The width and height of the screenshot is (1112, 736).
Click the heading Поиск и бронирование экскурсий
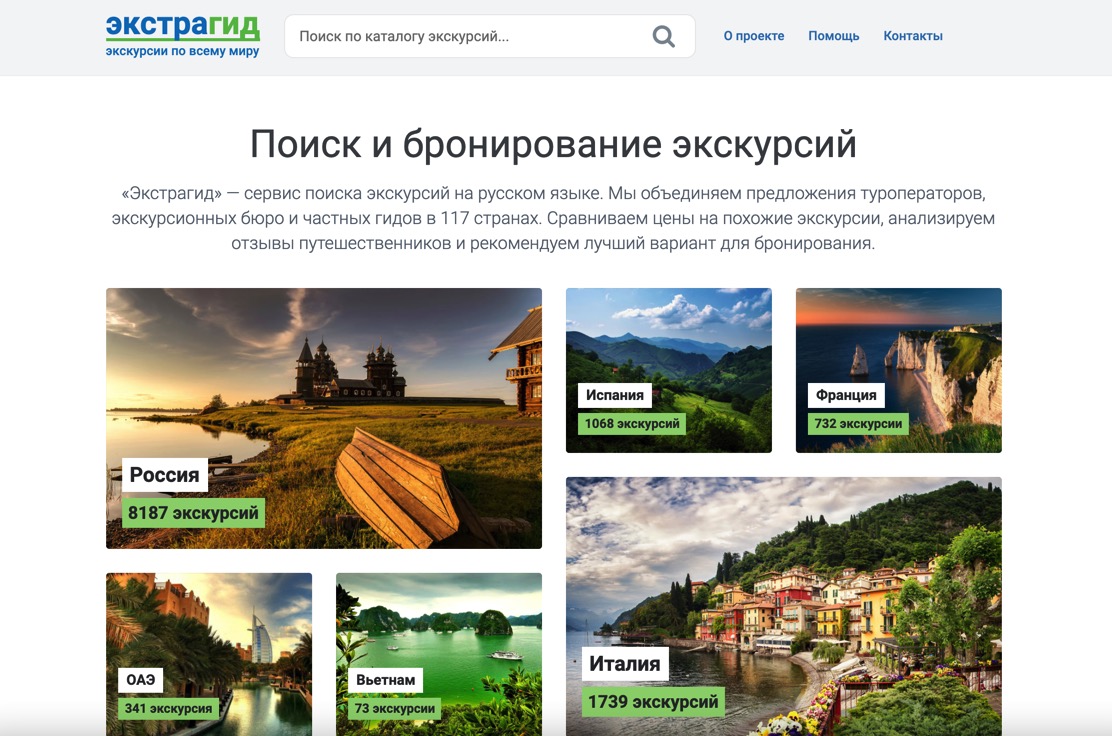[553, 144]
